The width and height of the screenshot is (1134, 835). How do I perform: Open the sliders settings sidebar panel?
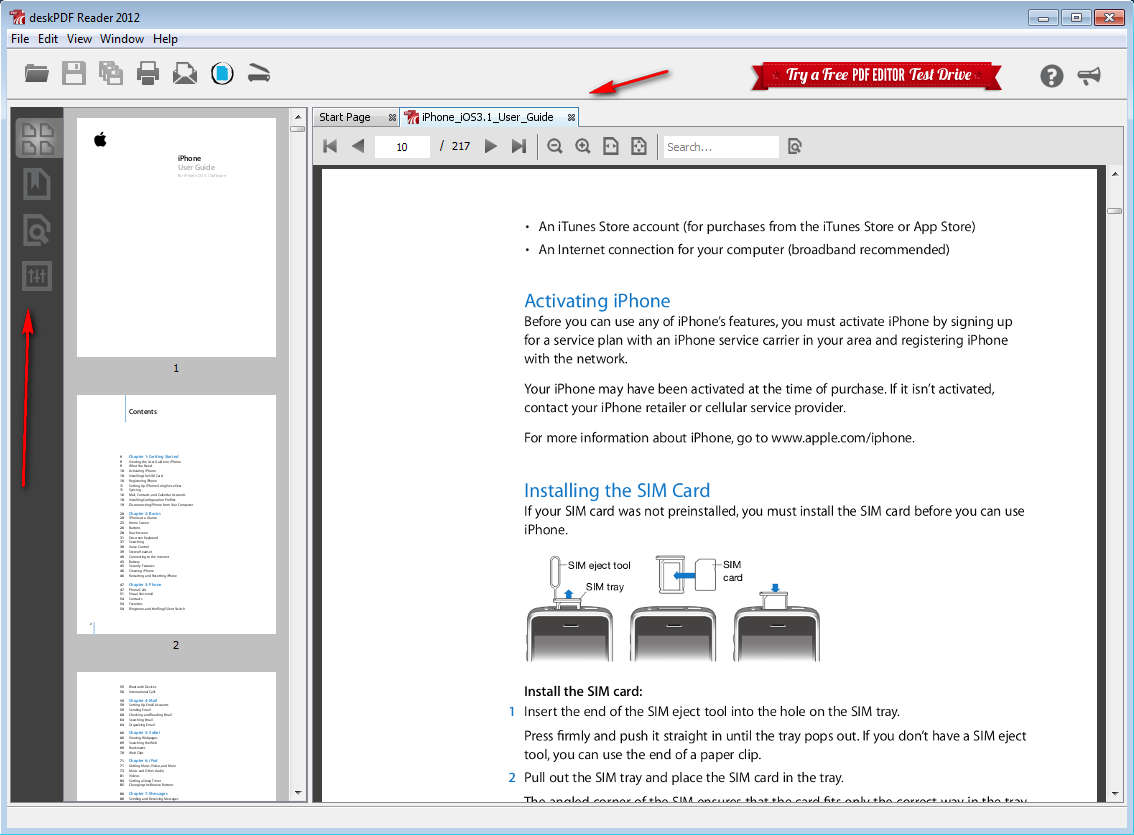point(37,276)
